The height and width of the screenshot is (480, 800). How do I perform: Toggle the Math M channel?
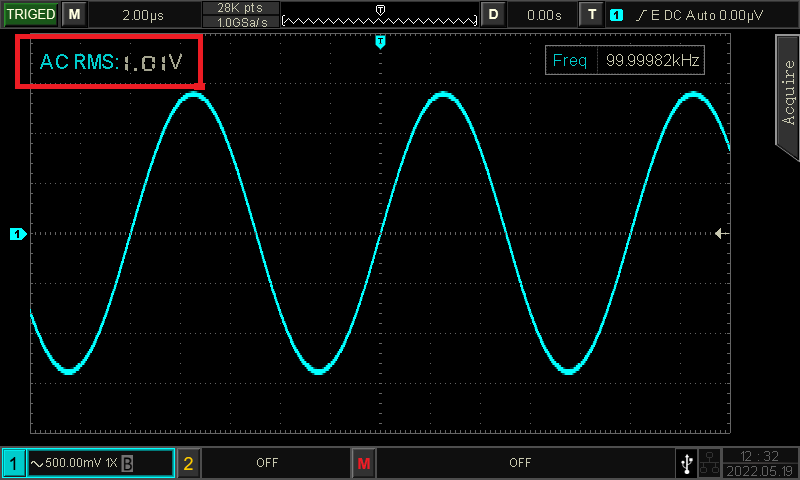point(363,464)
